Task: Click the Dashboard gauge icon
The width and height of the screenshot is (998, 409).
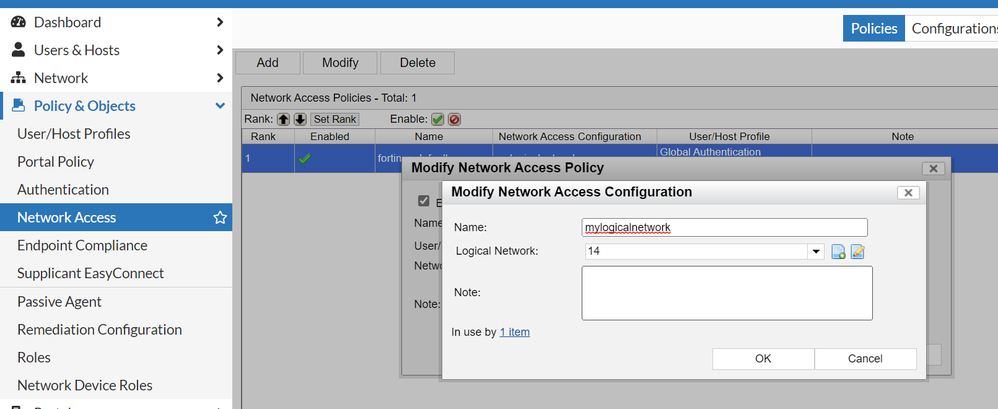Action: (18, 22)
